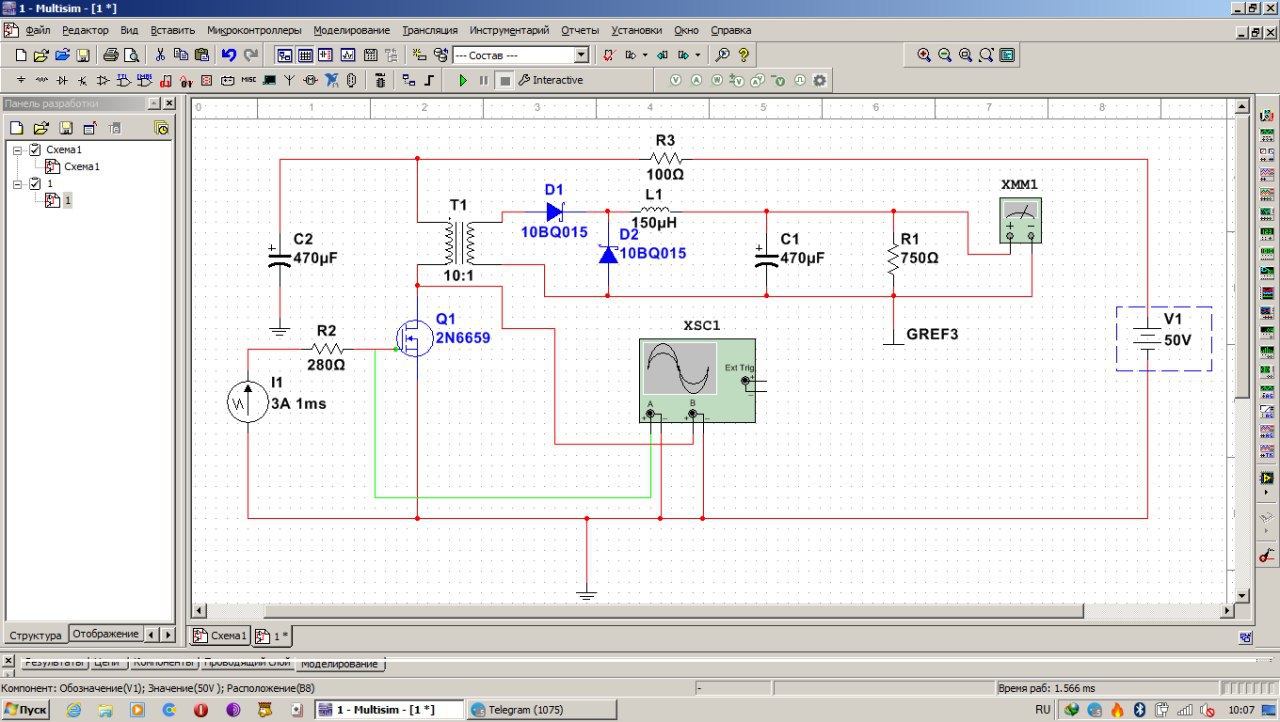Place a Basic component (resistor icon)
Viewport: 1280px width, 722px height.
(x=42, y=80)
